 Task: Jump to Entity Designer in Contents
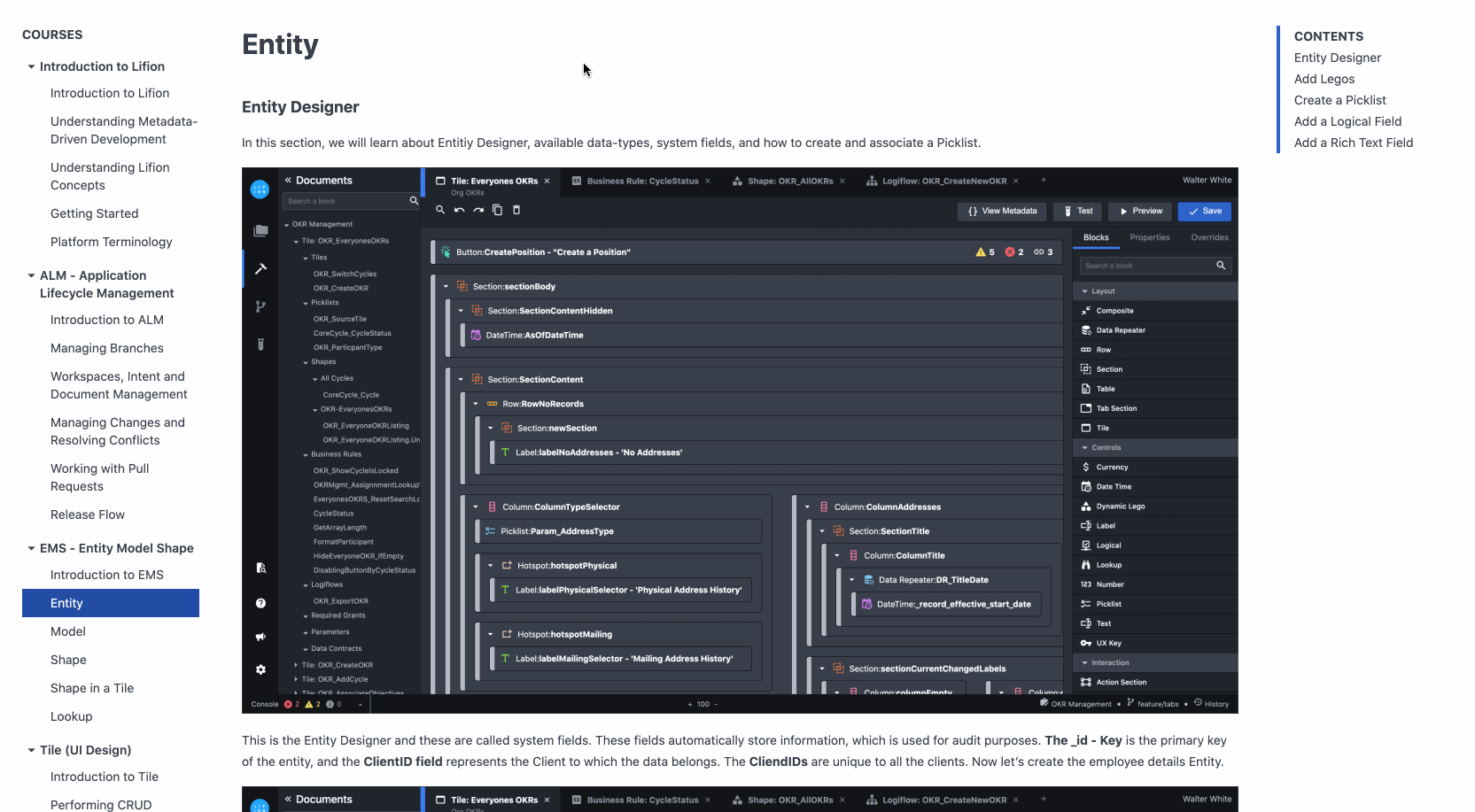1338,58
